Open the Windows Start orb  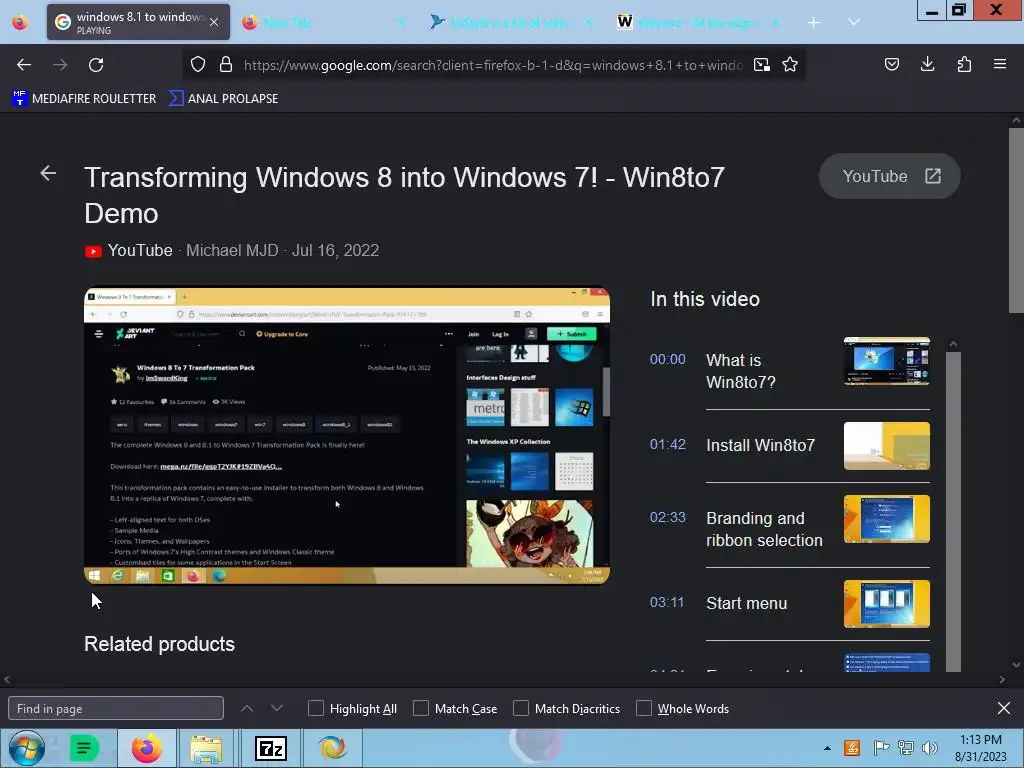tap(26, 748)
